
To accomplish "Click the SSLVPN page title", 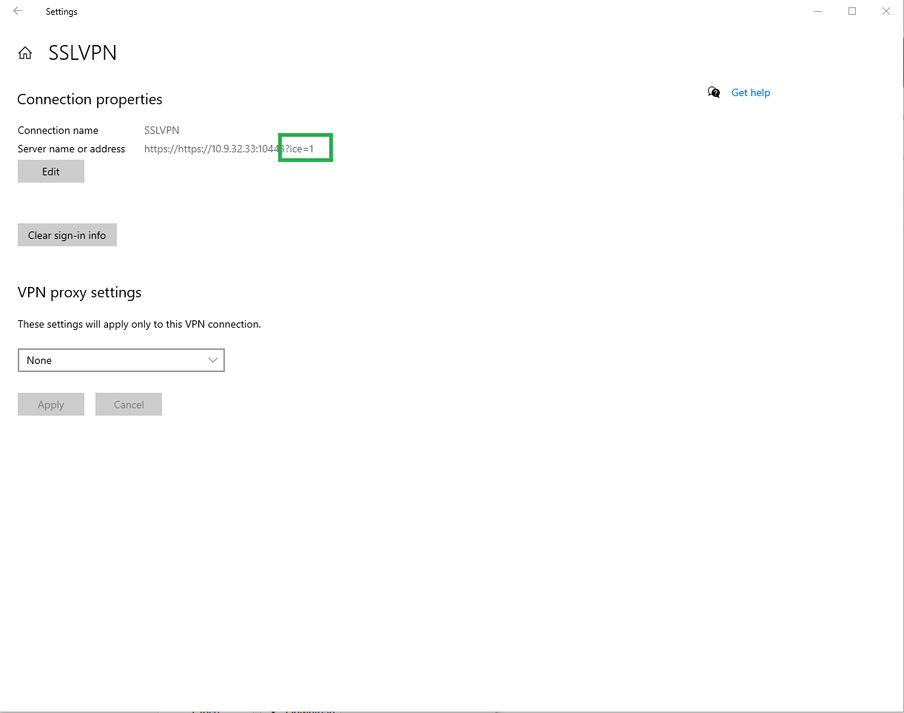I will click(82, 52).
